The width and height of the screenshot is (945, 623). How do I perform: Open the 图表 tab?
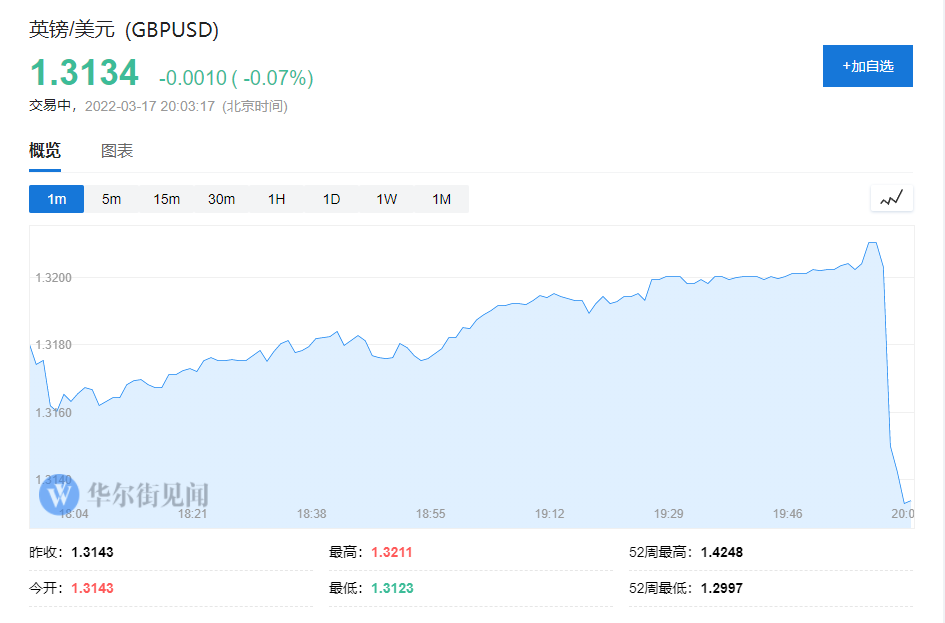coord(117,151)
